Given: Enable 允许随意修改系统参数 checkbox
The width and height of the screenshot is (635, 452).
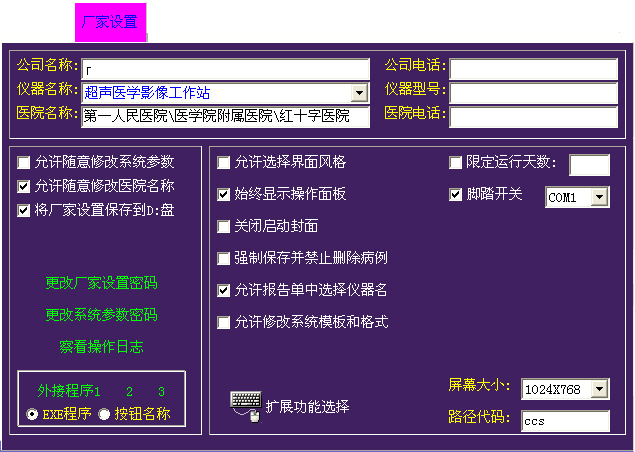Looking at the screenshot, I should click(x=24, y=161).
